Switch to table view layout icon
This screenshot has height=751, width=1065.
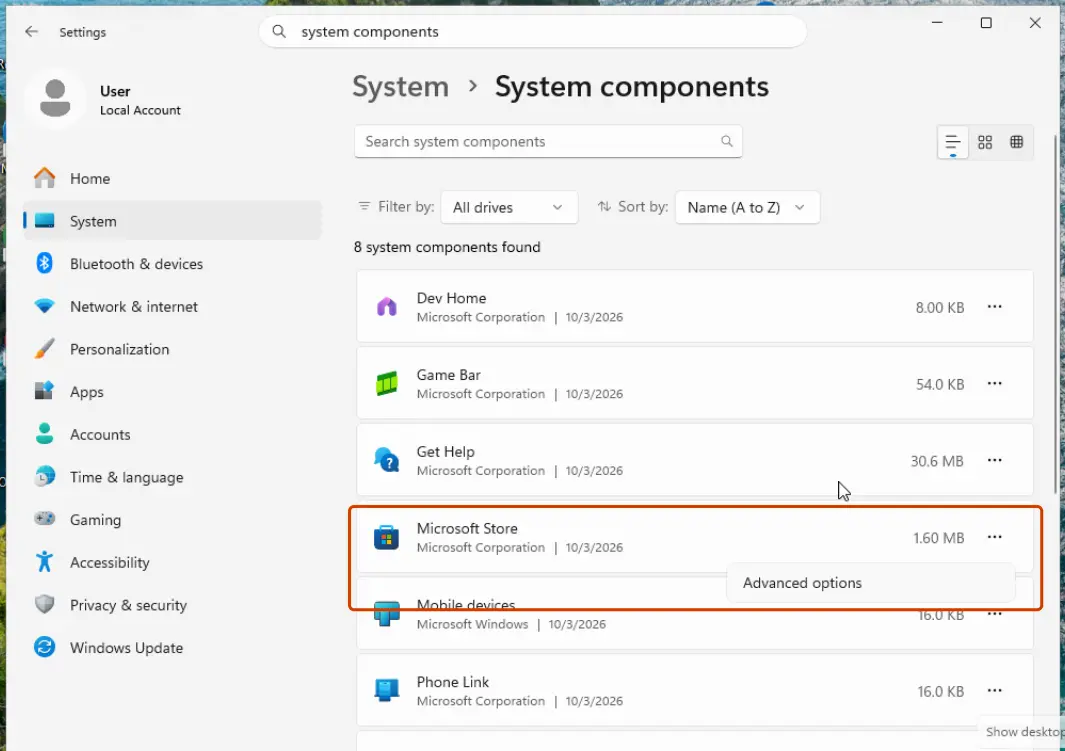coord(1017,142)
